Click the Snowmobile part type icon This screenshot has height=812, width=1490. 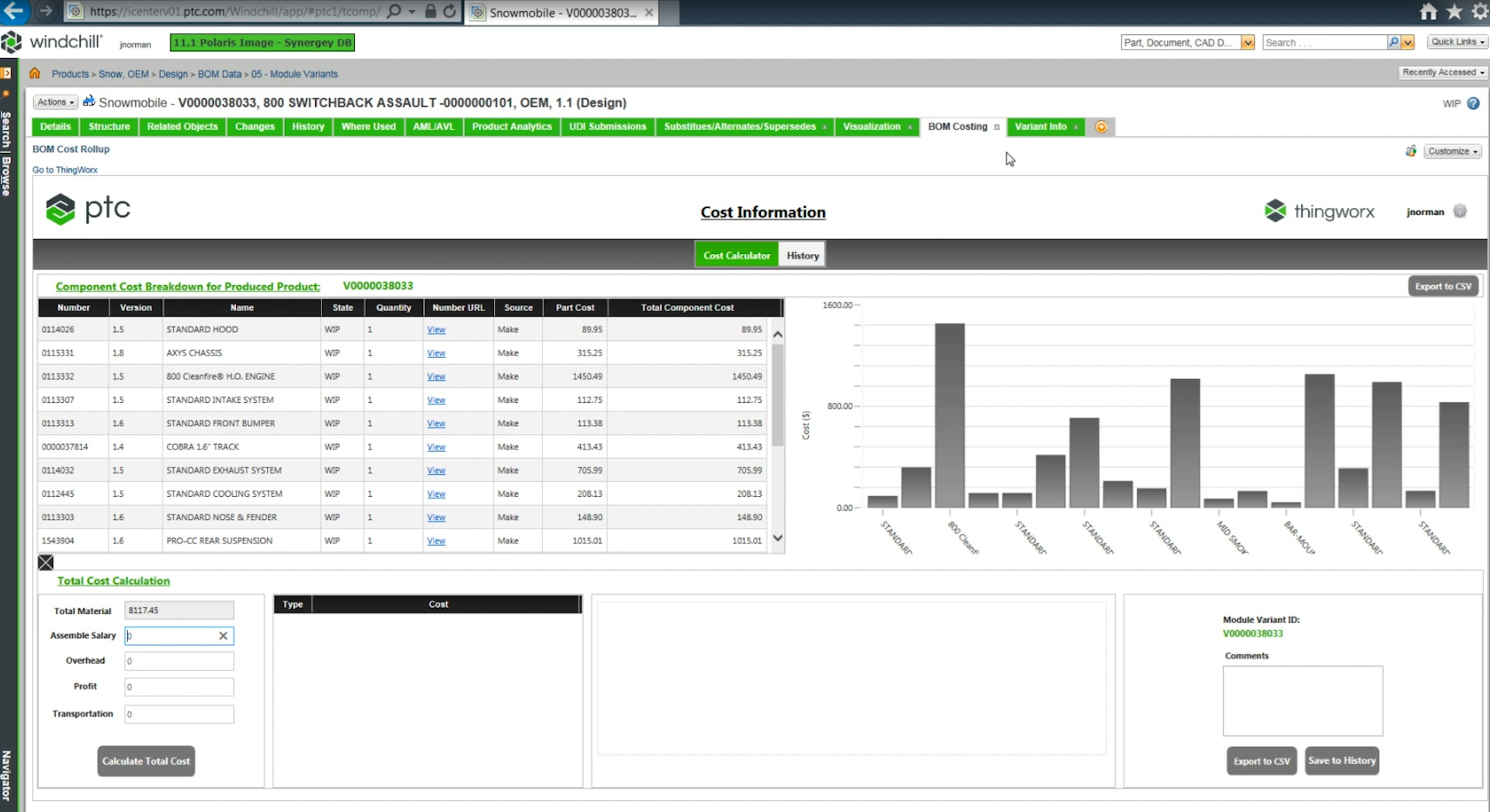(89, 101)
